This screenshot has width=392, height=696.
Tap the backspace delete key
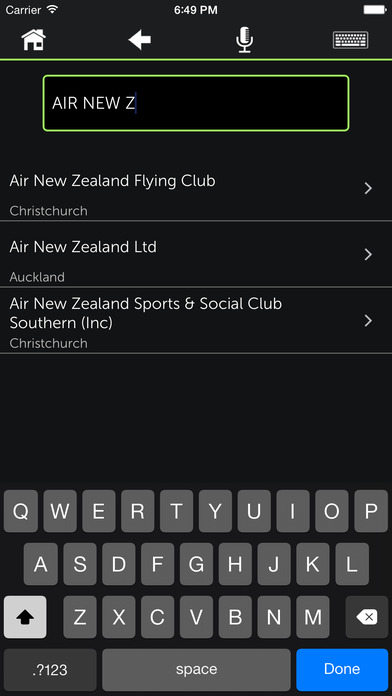click(x=367, y=617)
